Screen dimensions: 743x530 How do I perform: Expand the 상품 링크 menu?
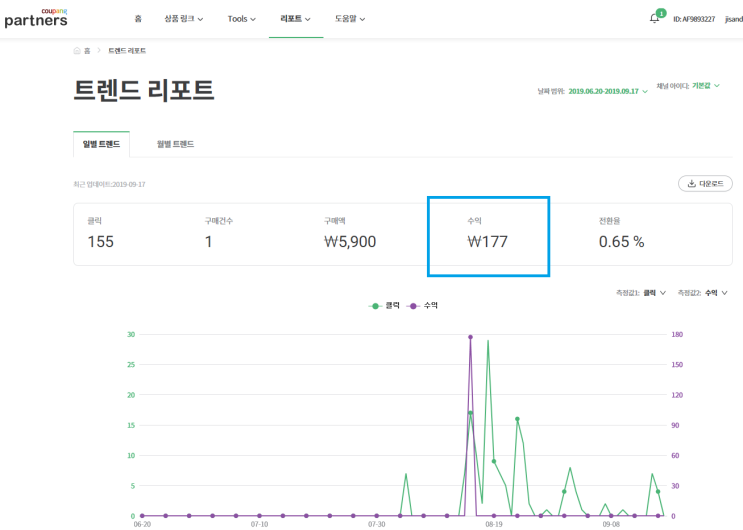click(184, 19)
